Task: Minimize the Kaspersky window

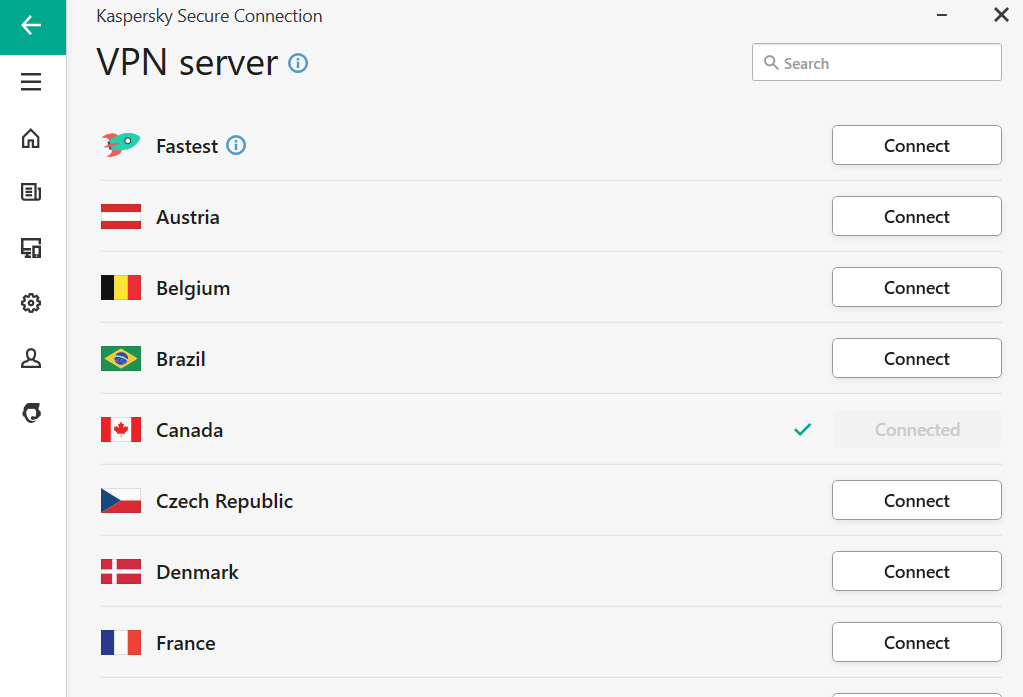Action: click(x=942, y=15)
